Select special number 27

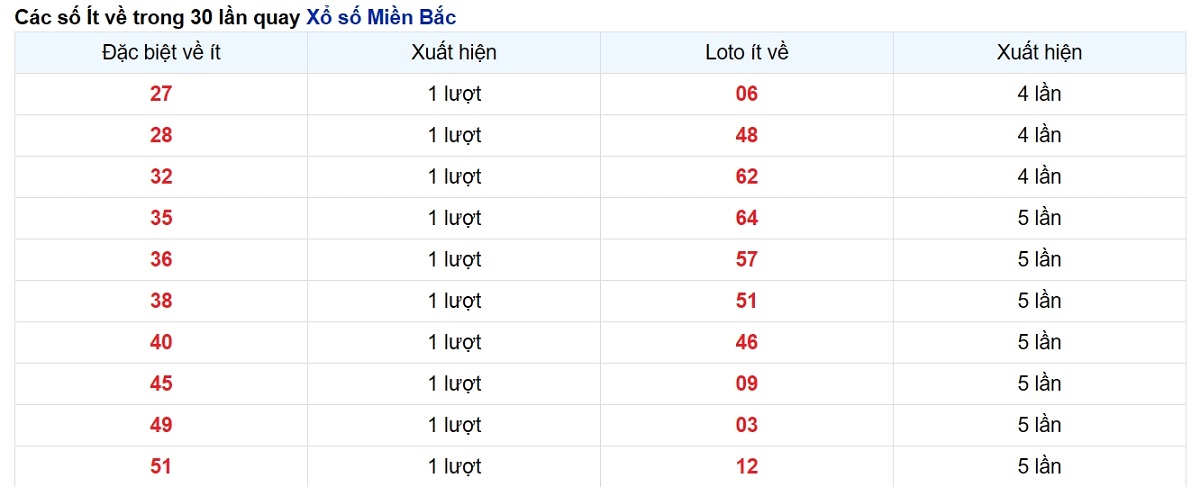point(161,94)
